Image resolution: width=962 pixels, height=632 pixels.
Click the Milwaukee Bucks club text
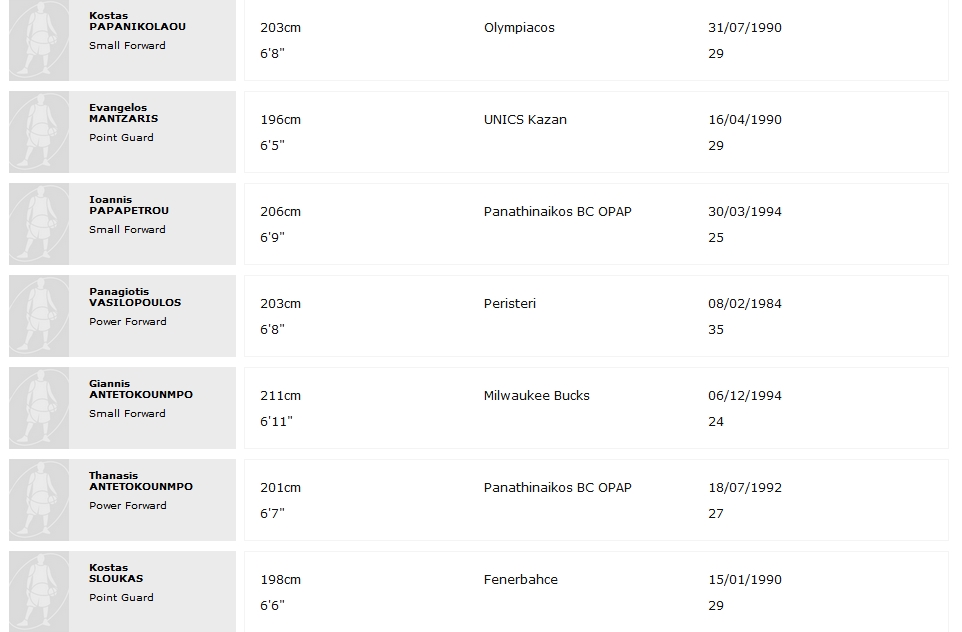pyautogui.click(x=536, y=396)
